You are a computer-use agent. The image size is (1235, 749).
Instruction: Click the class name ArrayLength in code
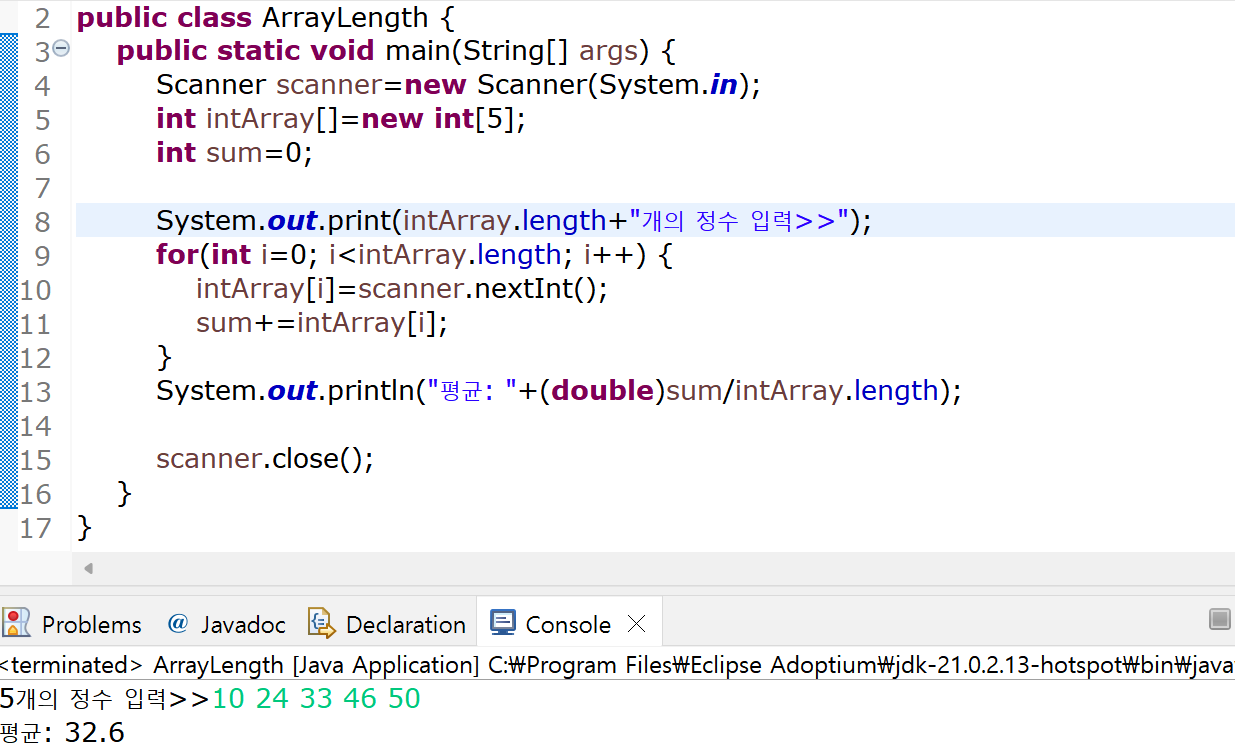(x=344, y=18)
